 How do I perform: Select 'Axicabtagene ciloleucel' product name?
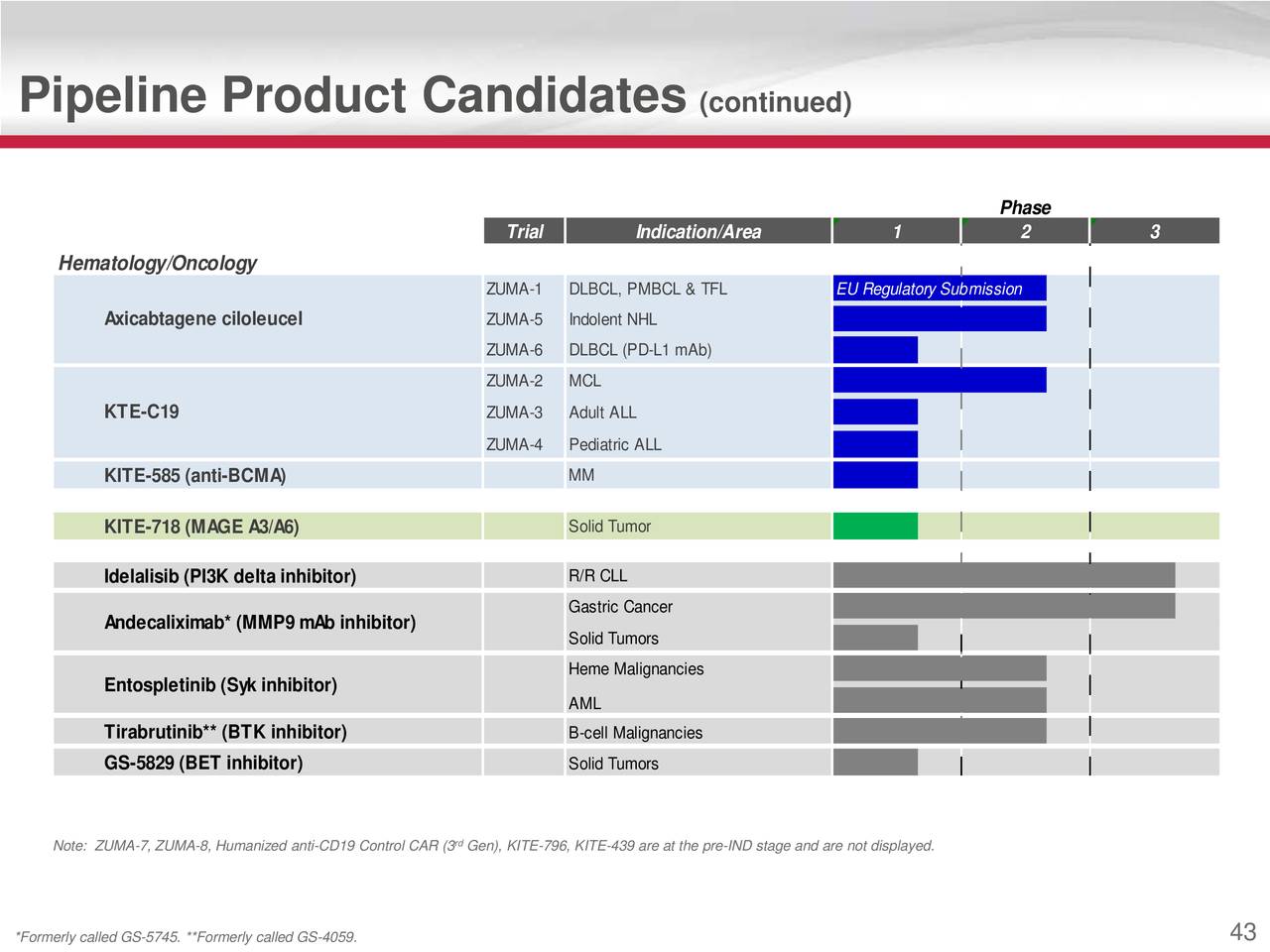[x=203, y=318]
